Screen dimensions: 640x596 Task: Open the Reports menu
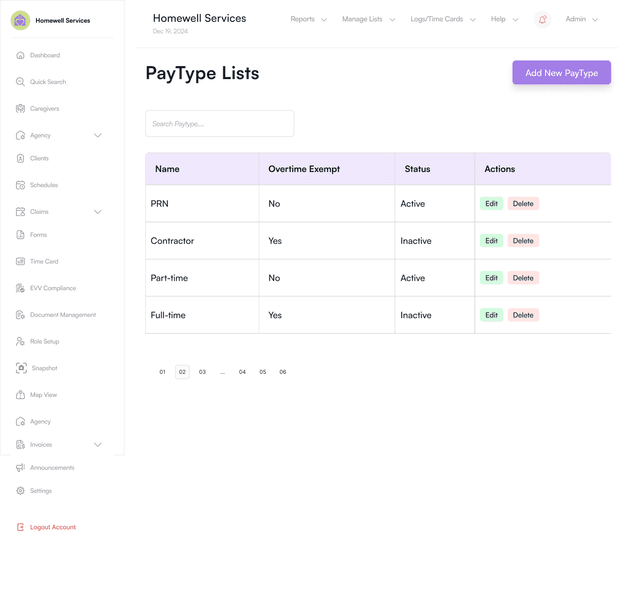point(308,19)
